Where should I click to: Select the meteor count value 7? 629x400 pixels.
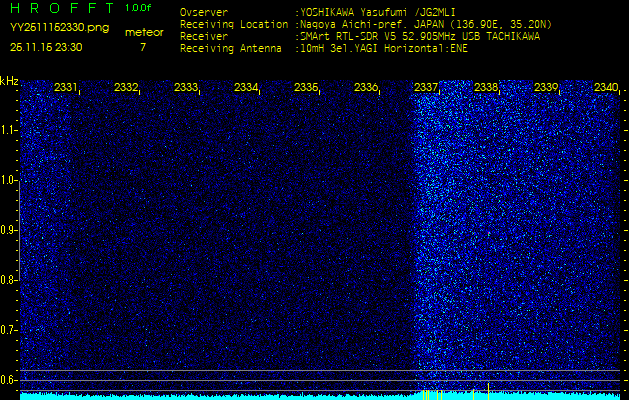pos(143,47)
